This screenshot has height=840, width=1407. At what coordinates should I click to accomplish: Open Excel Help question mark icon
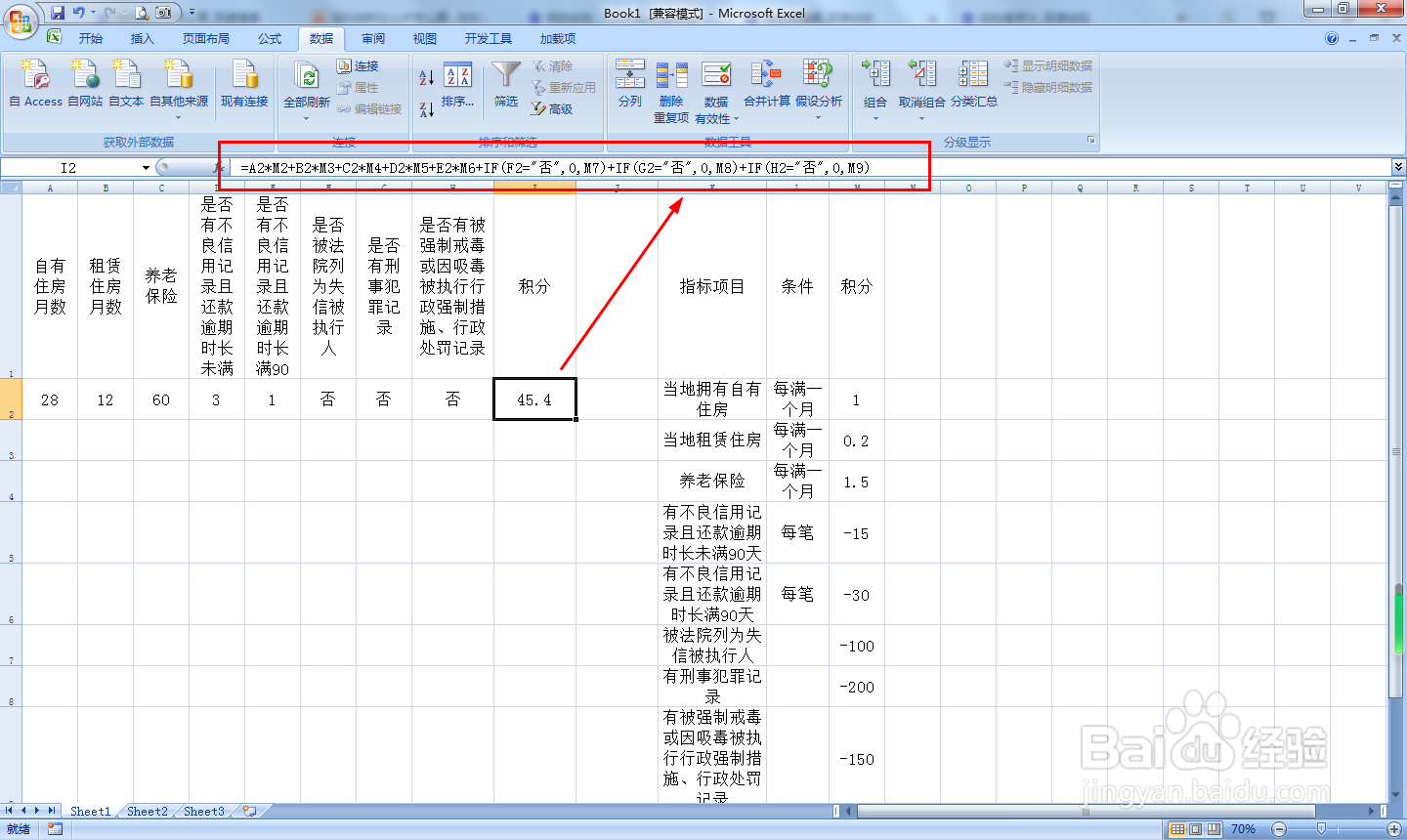click(1332, 39)
